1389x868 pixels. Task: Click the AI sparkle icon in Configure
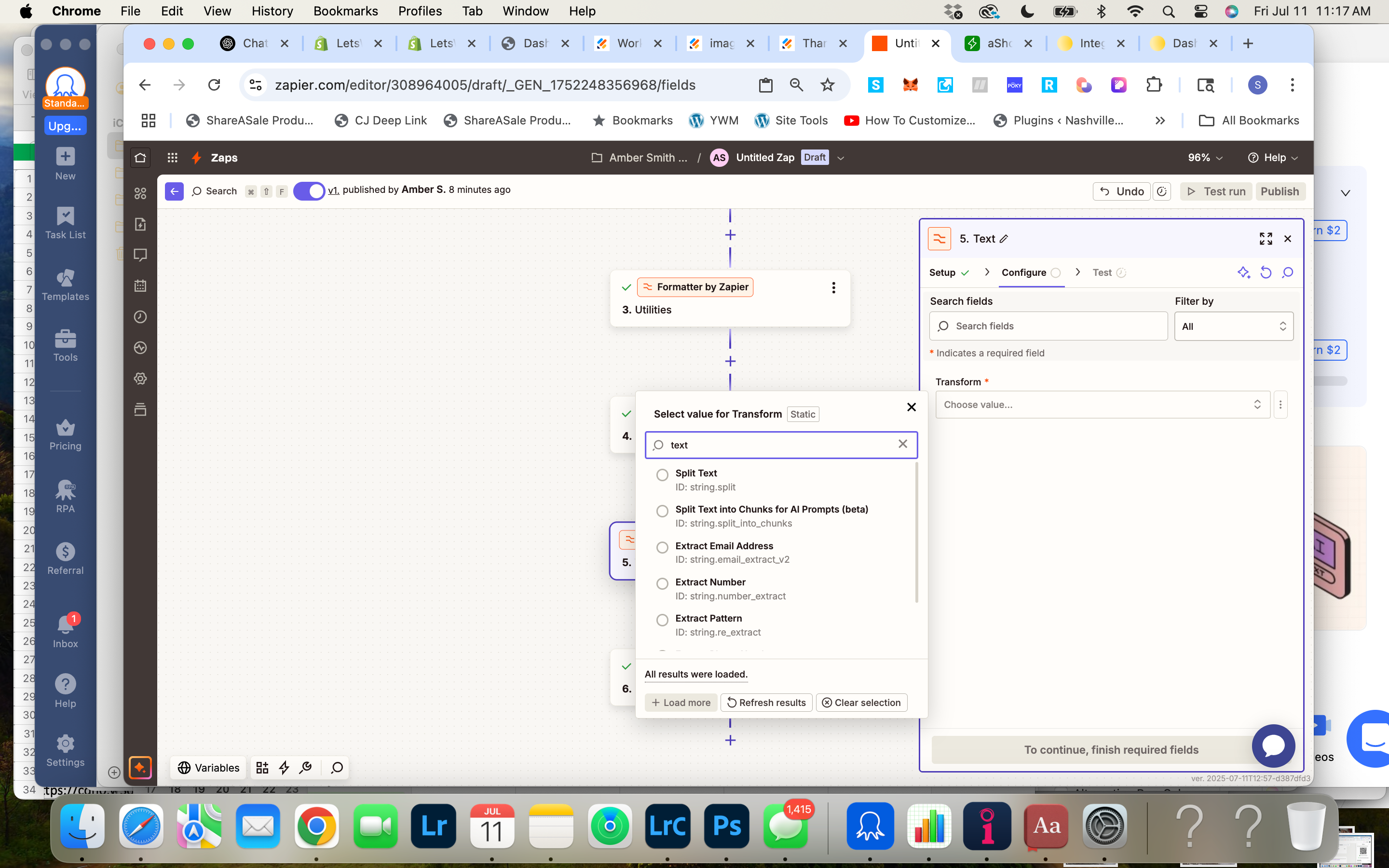pos(1243,272)
